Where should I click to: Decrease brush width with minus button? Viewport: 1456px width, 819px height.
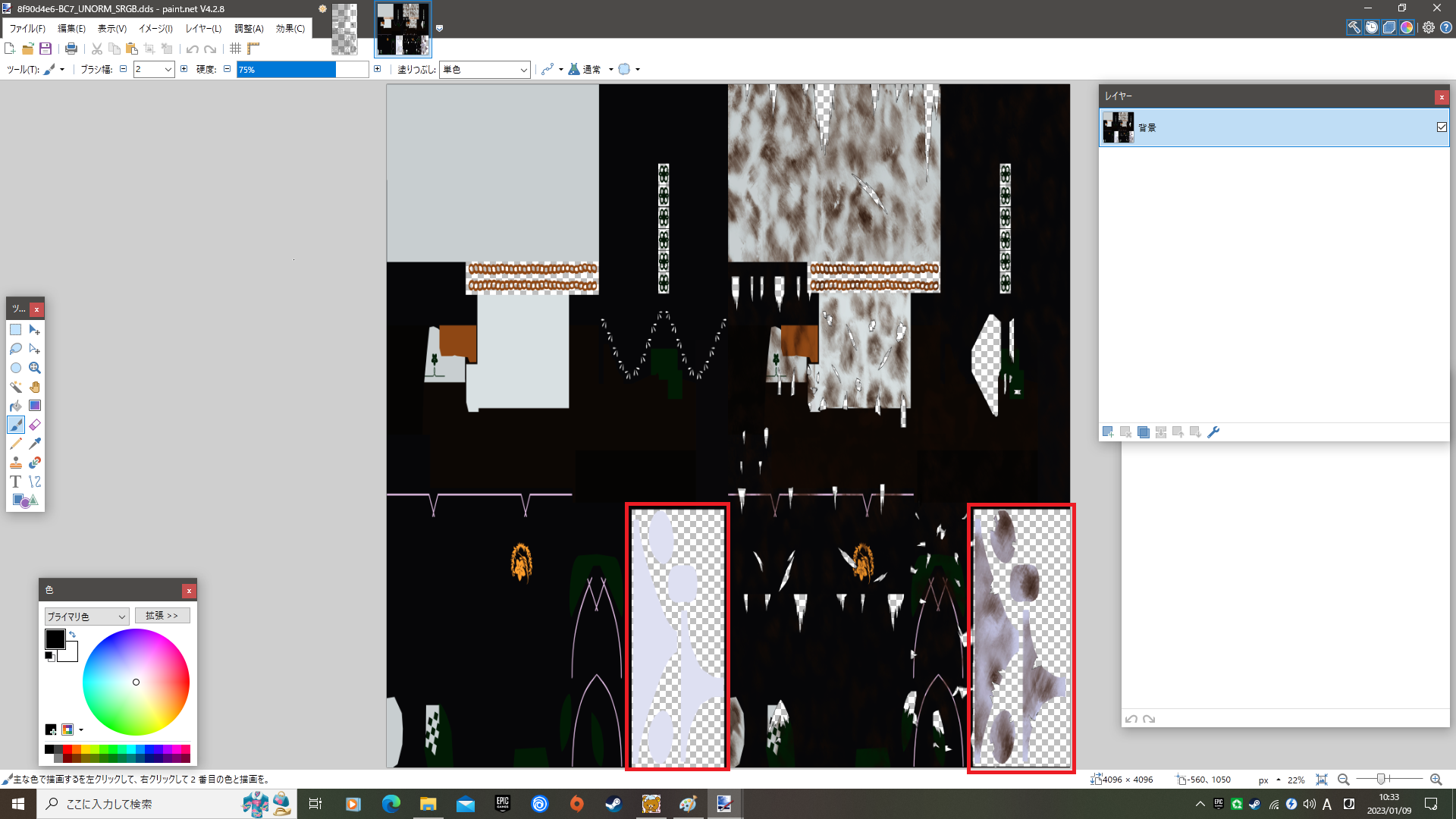[123, 69]
